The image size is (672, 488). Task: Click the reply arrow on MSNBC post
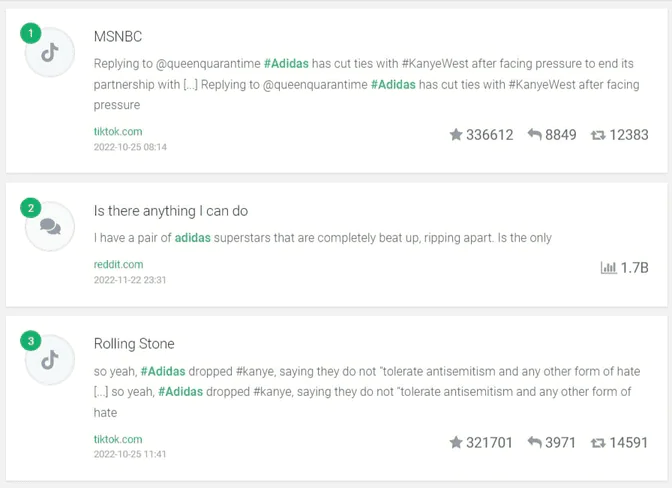pos(535,135)
